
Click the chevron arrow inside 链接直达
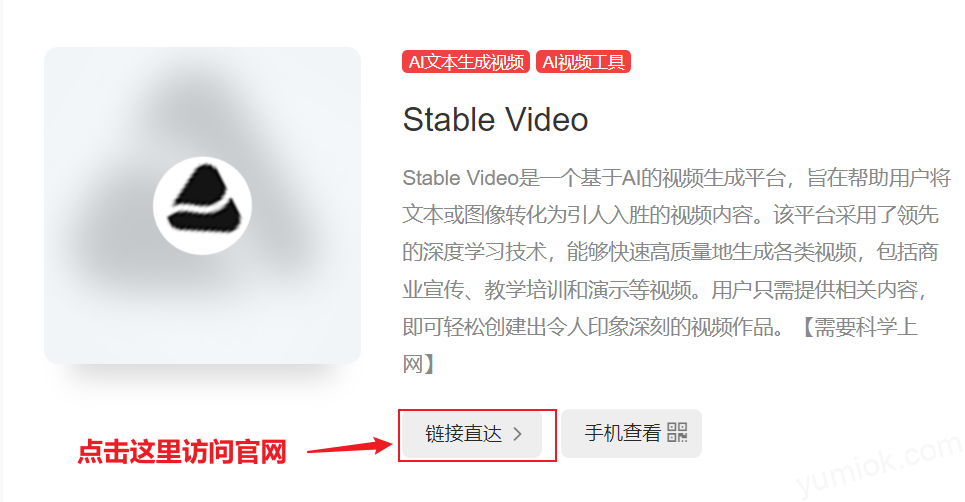[518, 434]
